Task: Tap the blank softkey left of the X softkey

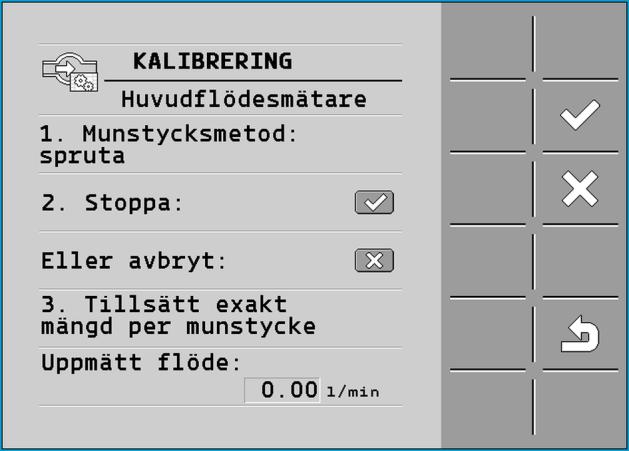Action: pos(488,189)
